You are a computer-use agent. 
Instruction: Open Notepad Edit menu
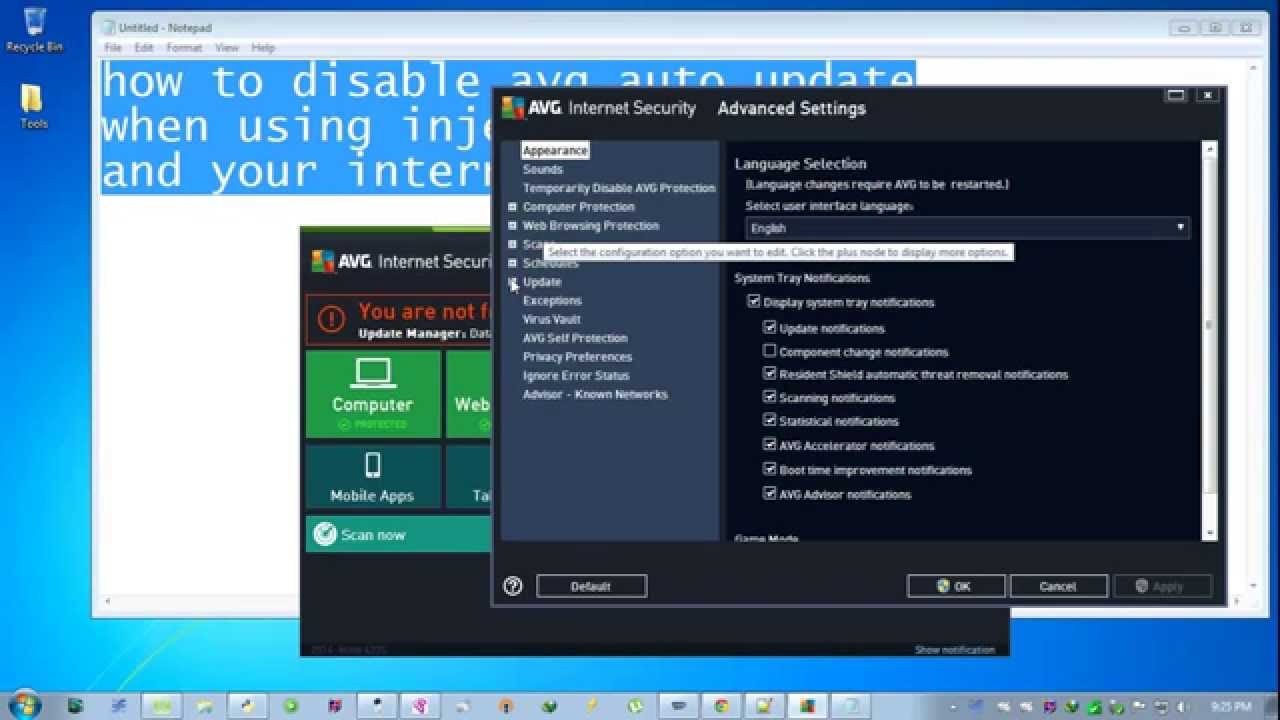tap(144, 48)
